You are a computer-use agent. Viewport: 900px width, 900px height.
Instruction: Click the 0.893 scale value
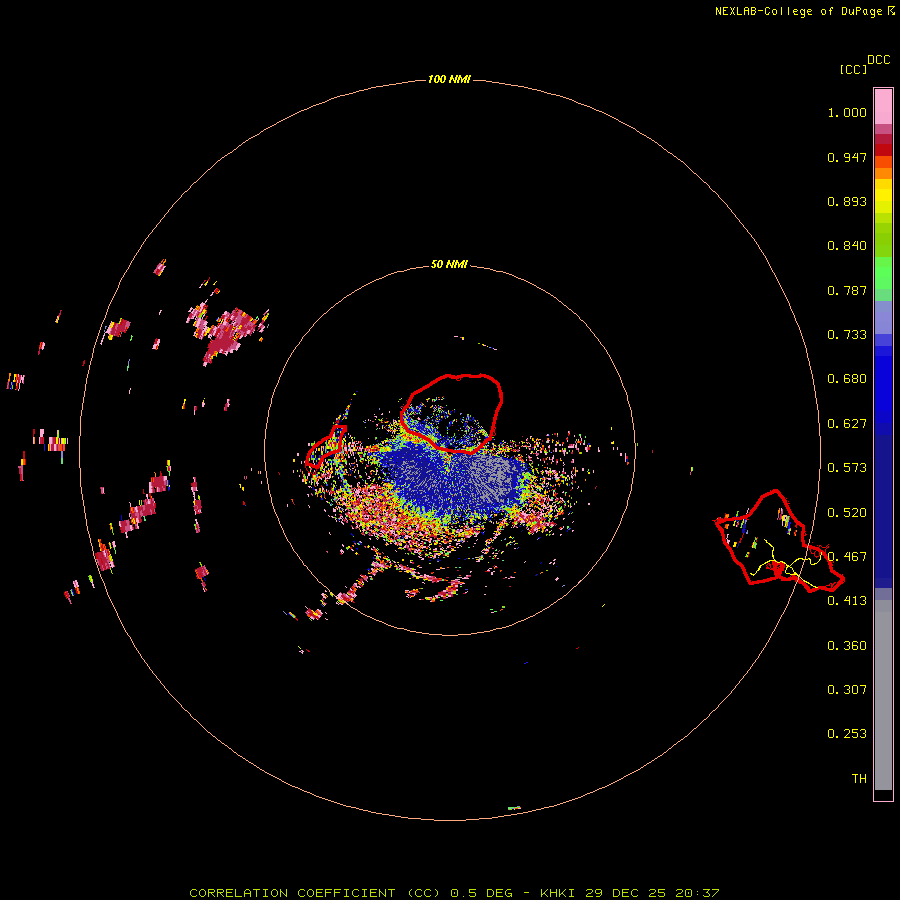coord(847,201)
